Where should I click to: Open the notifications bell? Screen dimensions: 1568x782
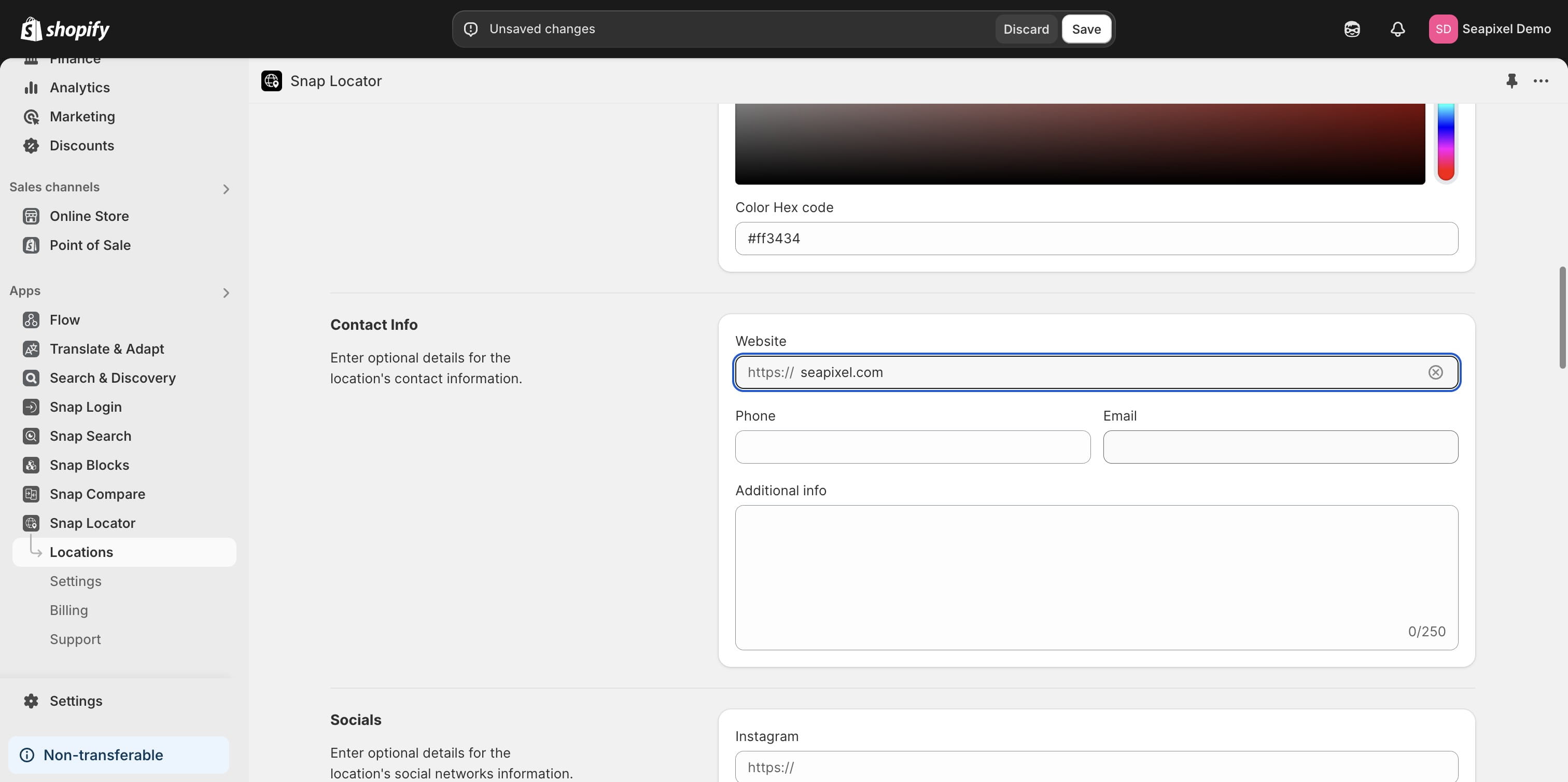pos(1397,29)
